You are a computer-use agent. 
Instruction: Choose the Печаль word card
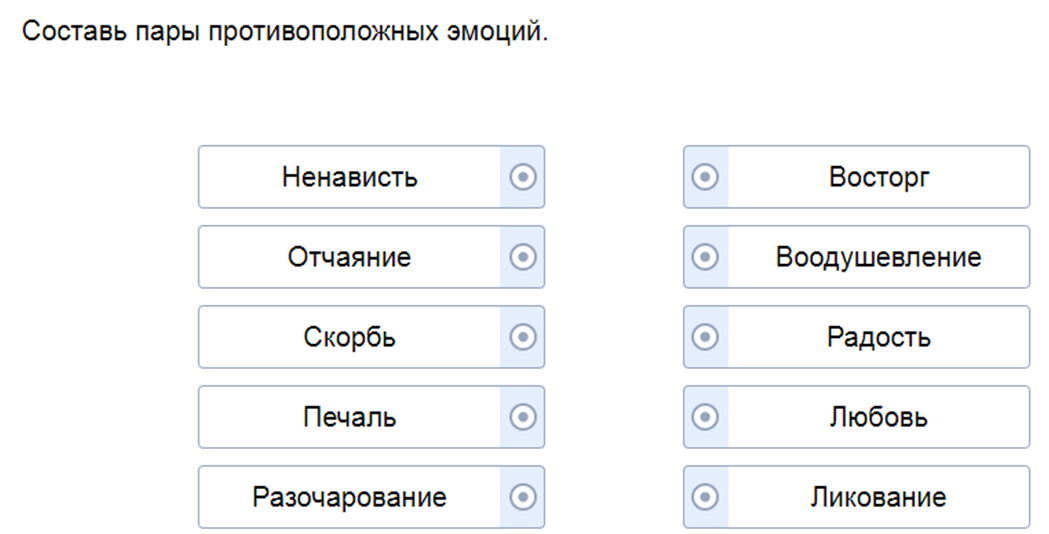[350, 417]
